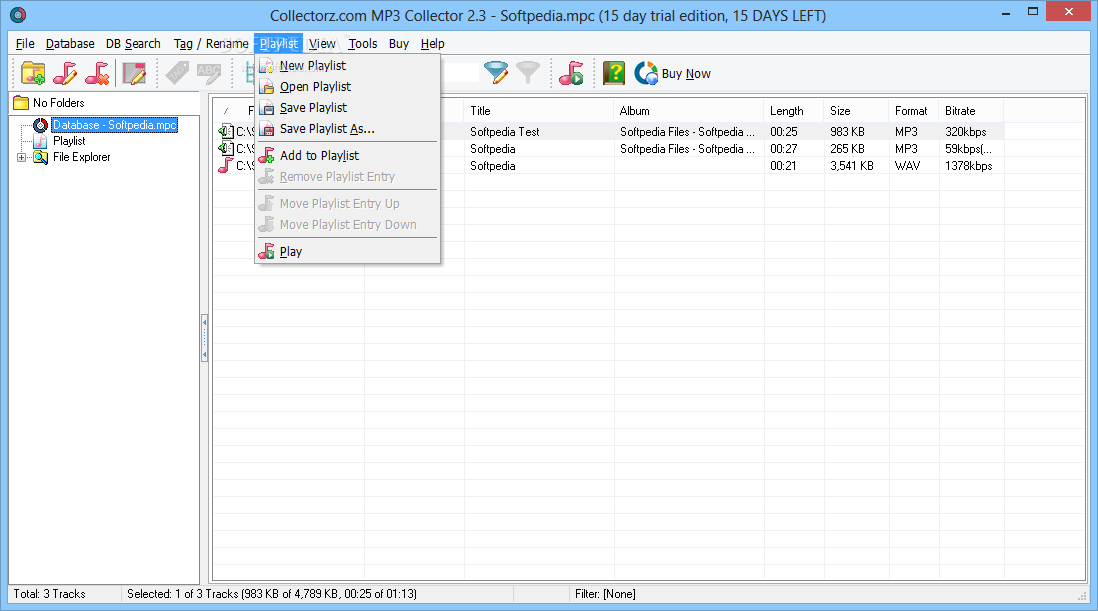Viewport: 1098px width, 611px height.
Task: Click the disabled Remove Playlist Entry item
Action: 347,176
